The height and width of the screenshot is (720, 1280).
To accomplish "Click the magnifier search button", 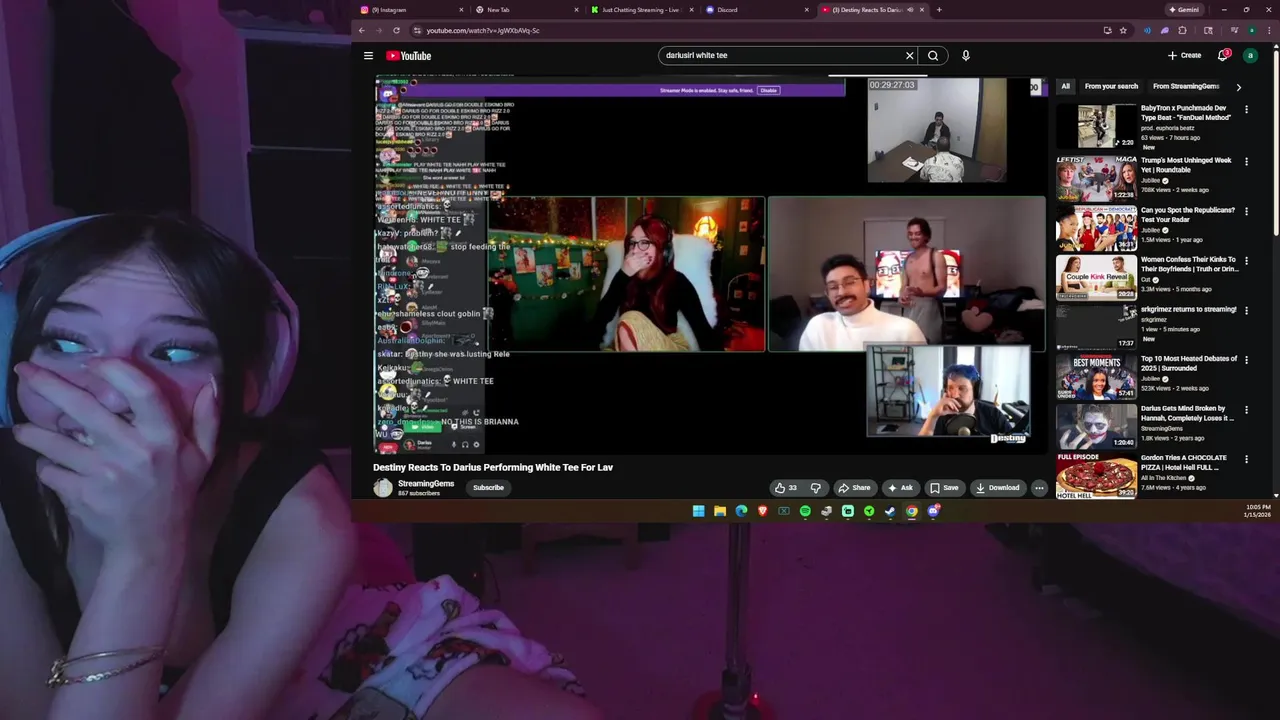I will 933,56.
